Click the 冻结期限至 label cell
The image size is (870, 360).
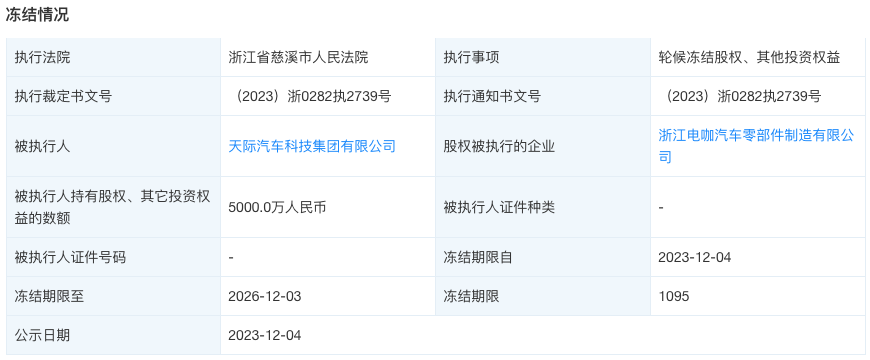pyautogui.click(x=114, y=296)
